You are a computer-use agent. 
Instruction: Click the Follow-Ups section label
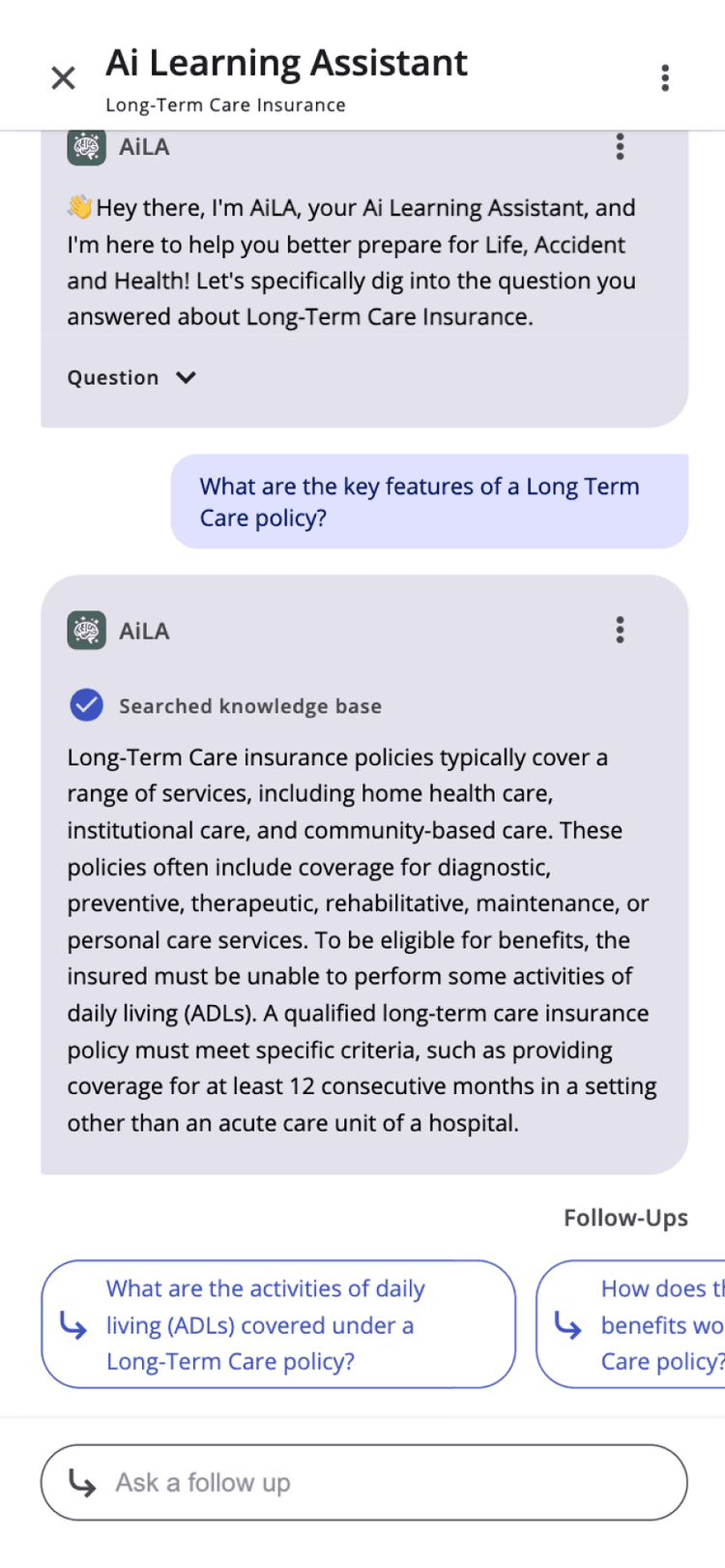pos(625,1218)
